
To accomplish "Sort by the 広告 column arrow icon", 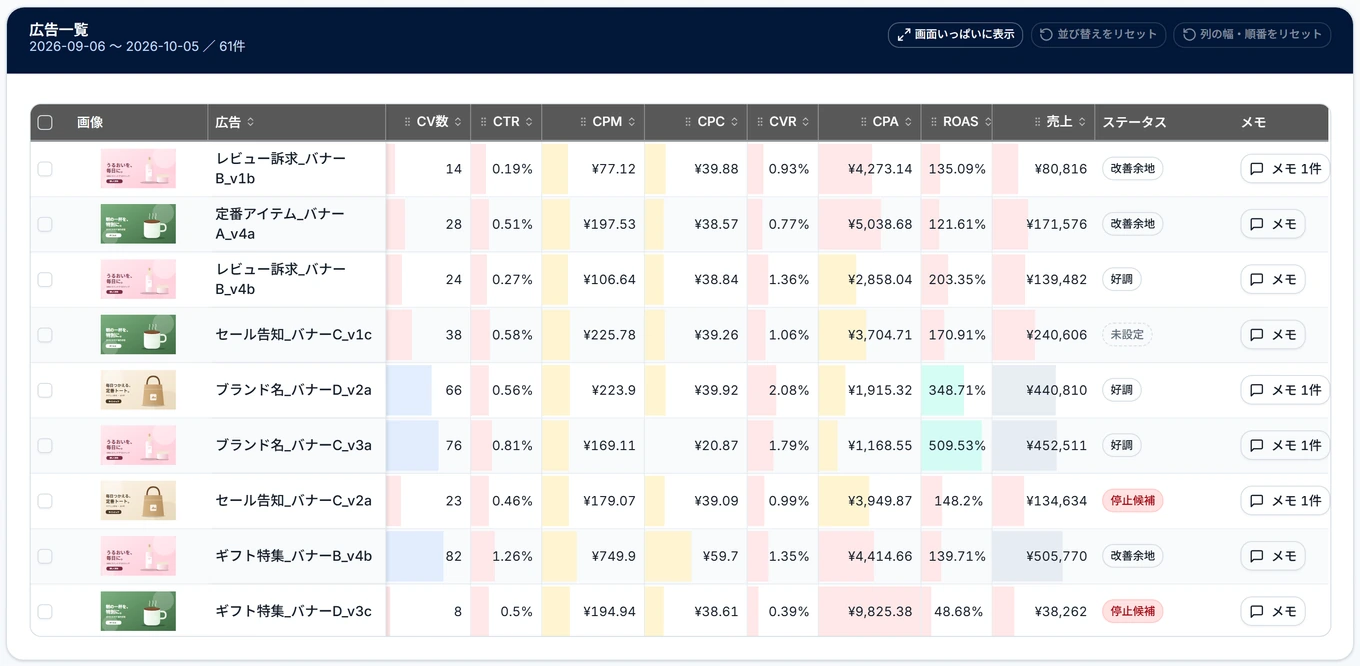I will point(250,122).
